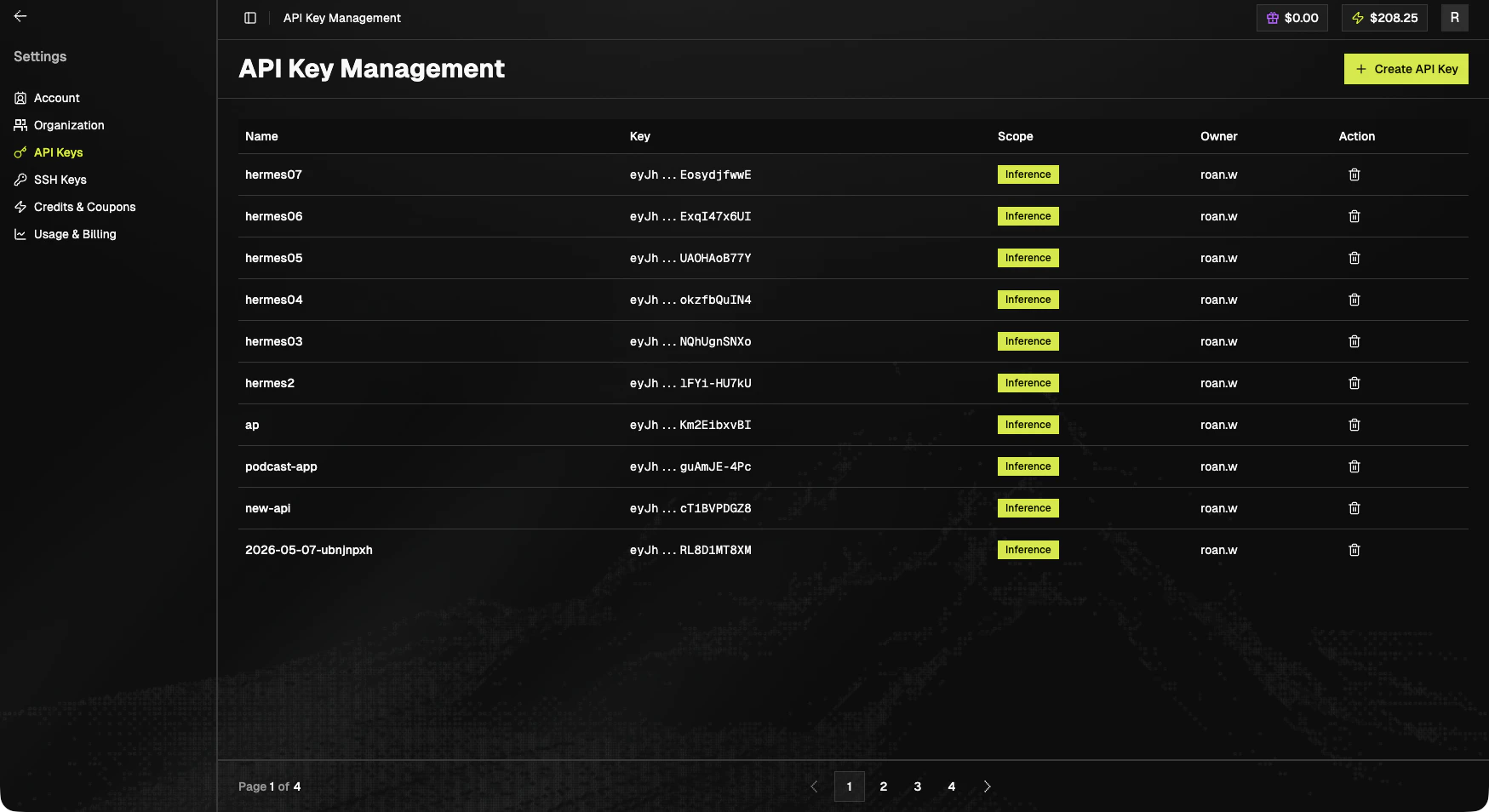Click the Key column header
Screen dimensions: 1489x812
pyautogui.click(x=640, y=136)
